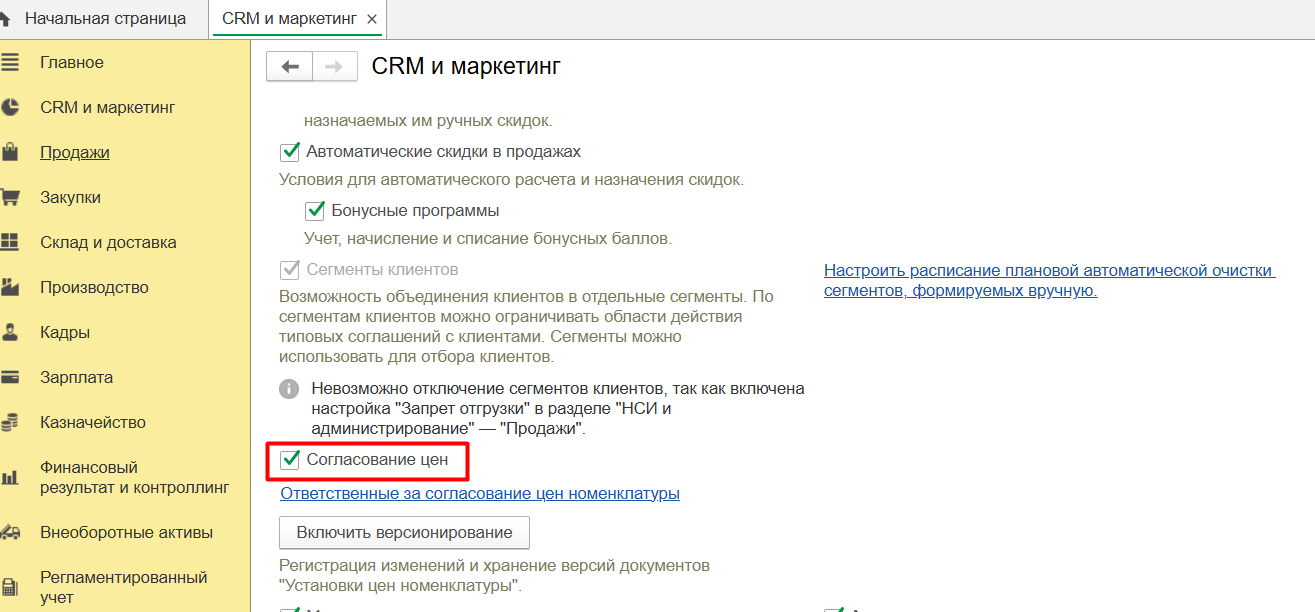Screen dimensions: 1315x612
Task: Close the CRM и маркетинг tab
Action: pyautogui.click(x=373, y=20)
